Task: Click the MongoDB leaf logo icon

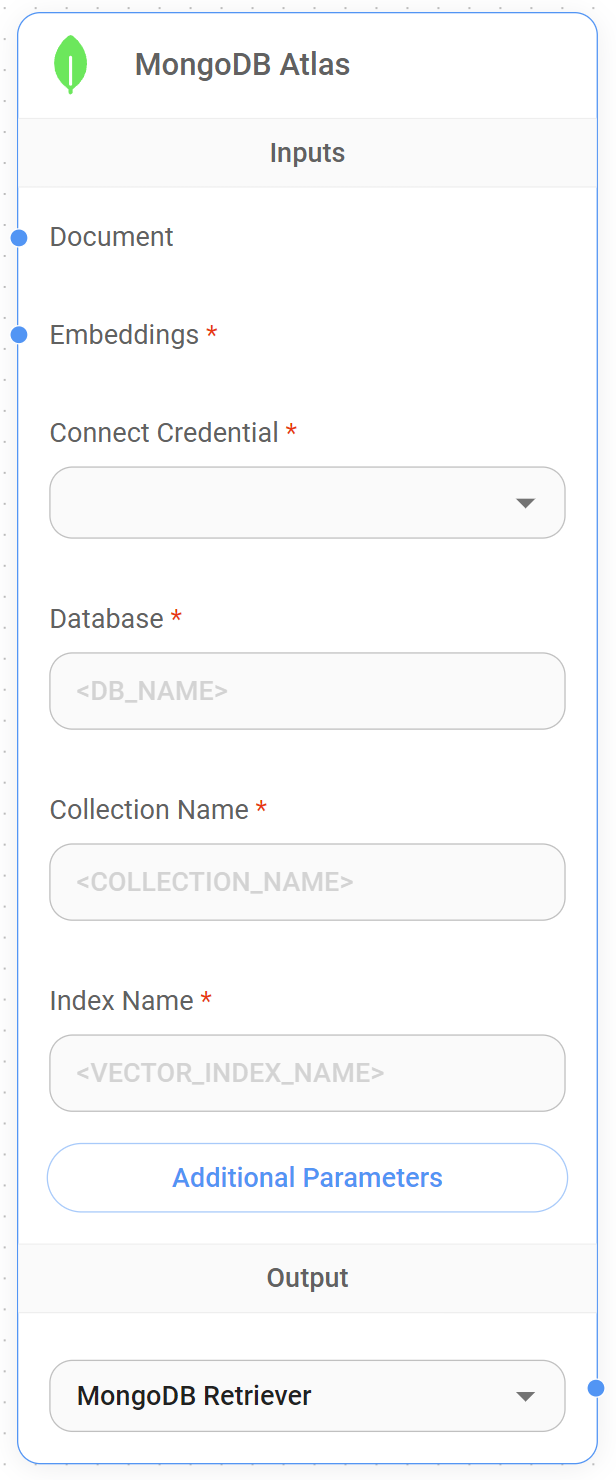Action: point(70,63)
